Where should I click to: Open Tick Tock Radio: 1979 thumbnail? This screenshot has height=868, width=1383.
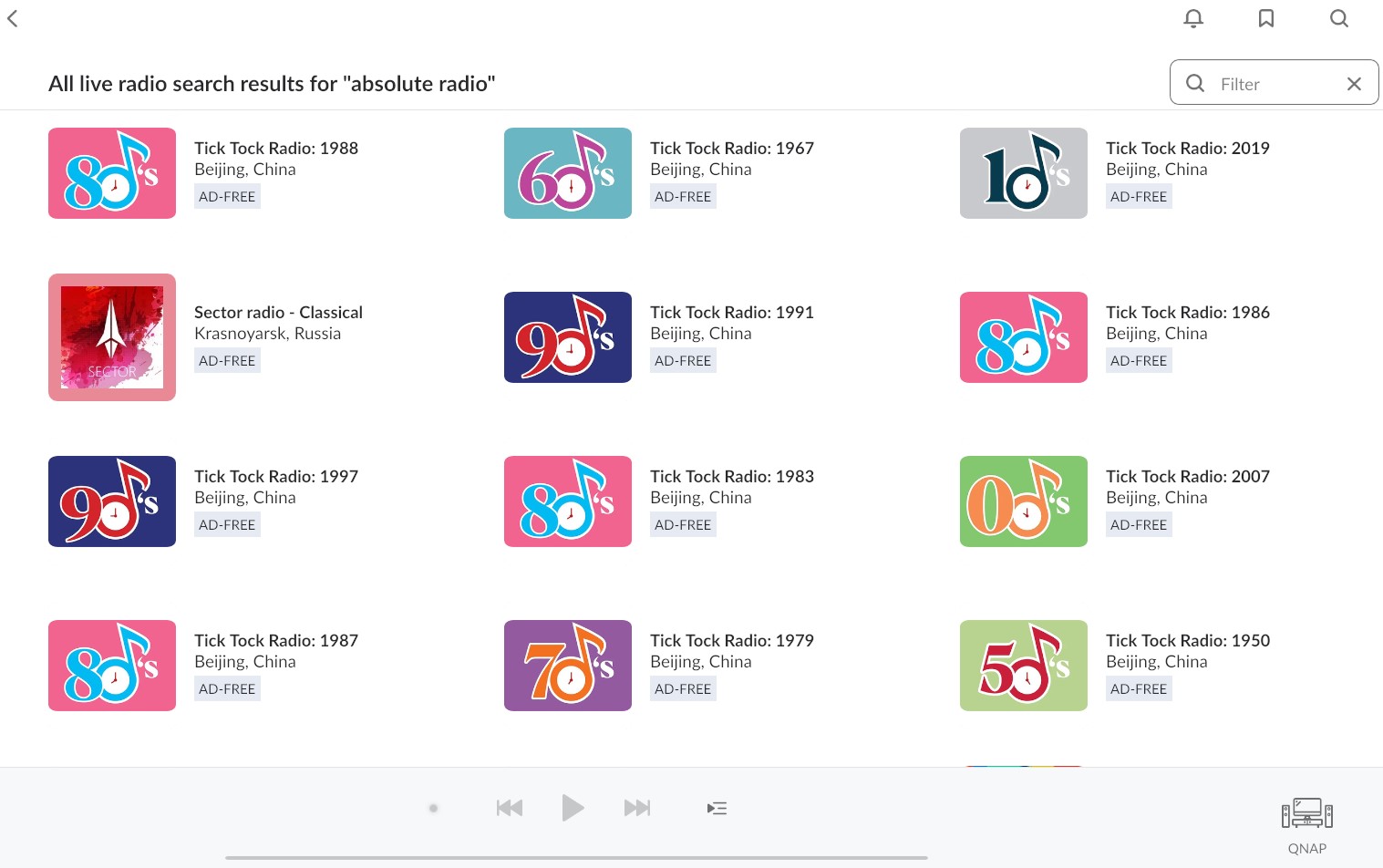coord(568,666)
